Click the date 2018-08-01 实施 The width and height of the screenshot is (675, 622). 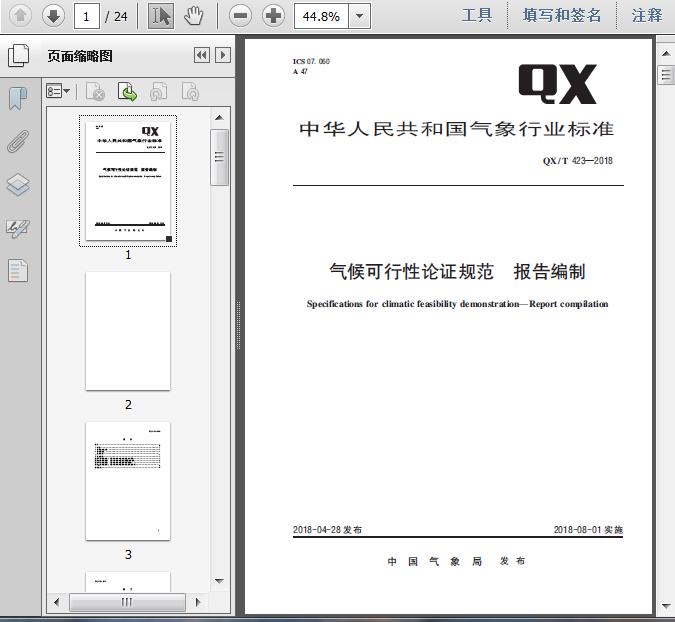[x=588, y=529]
